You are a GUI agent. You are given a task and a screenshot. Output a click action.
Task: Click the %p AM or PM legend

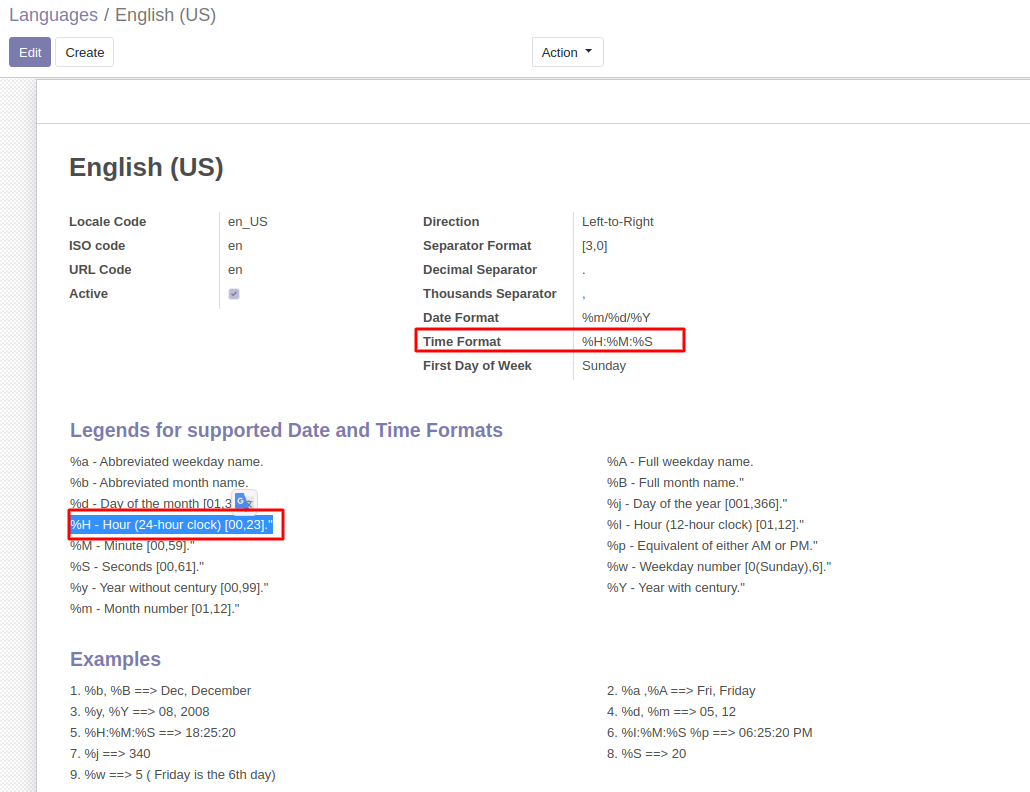712,546
